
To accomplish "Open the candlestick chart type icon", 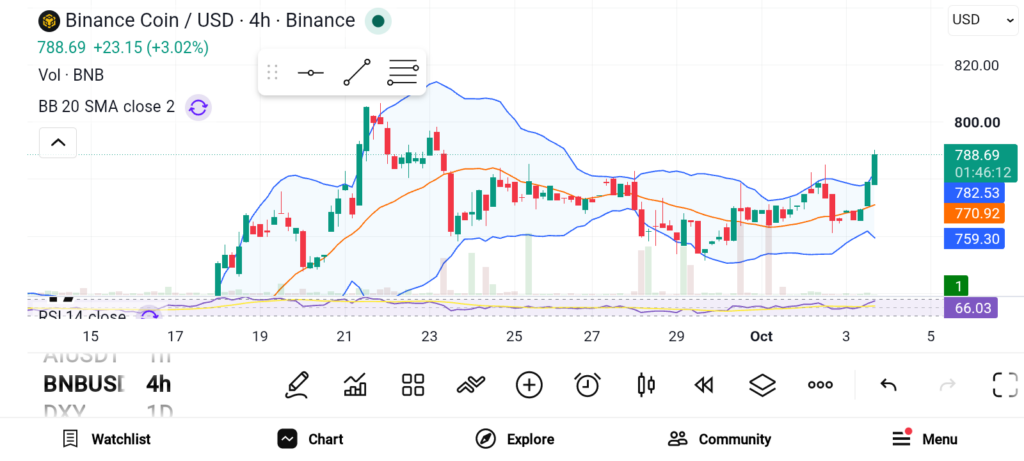I will pyautogui.click(x=645, y=385).
